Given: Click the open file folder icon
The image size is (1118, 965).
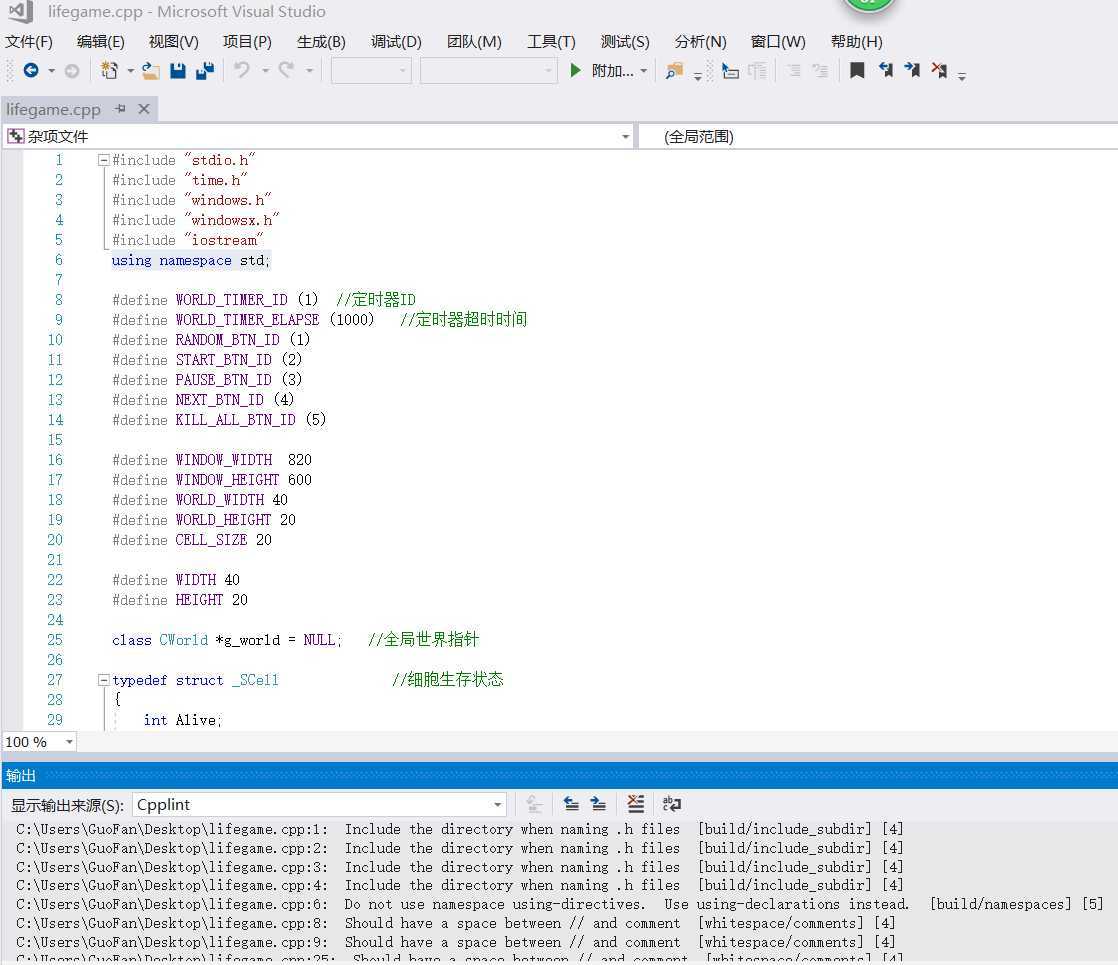Looking at the screenshot, I should 150,71.
